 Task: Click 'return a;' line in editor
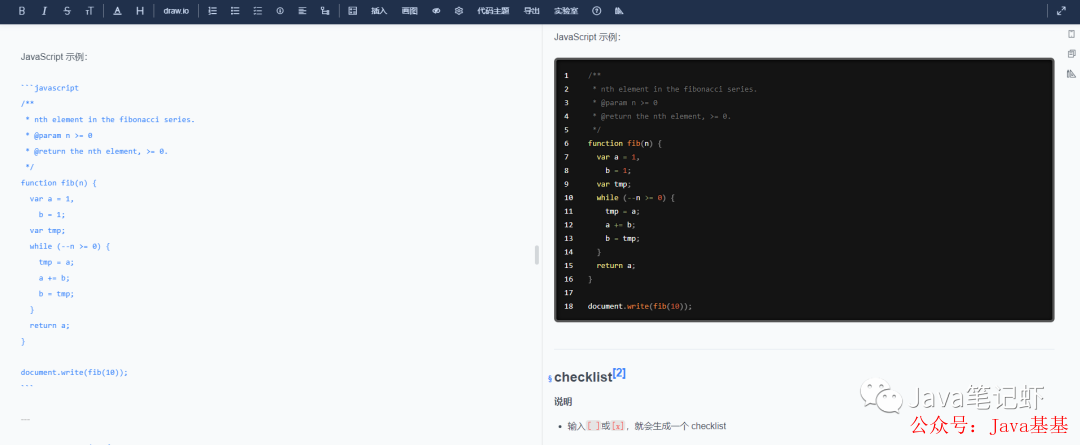point(50,325)
